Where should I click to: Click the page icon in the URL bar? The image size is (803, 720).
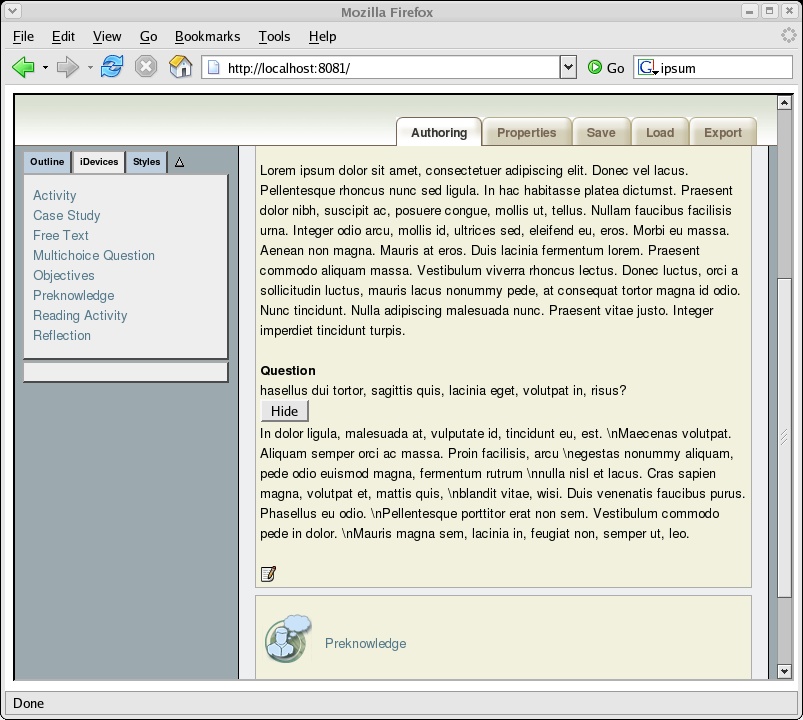pos(213,68)
